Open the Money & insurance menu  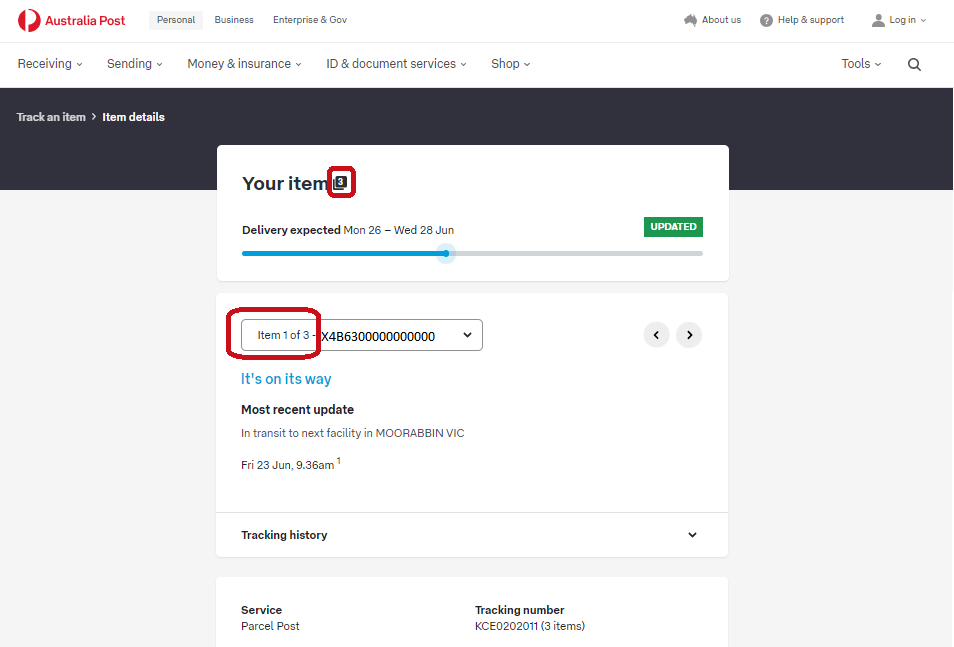pos(245,64)
